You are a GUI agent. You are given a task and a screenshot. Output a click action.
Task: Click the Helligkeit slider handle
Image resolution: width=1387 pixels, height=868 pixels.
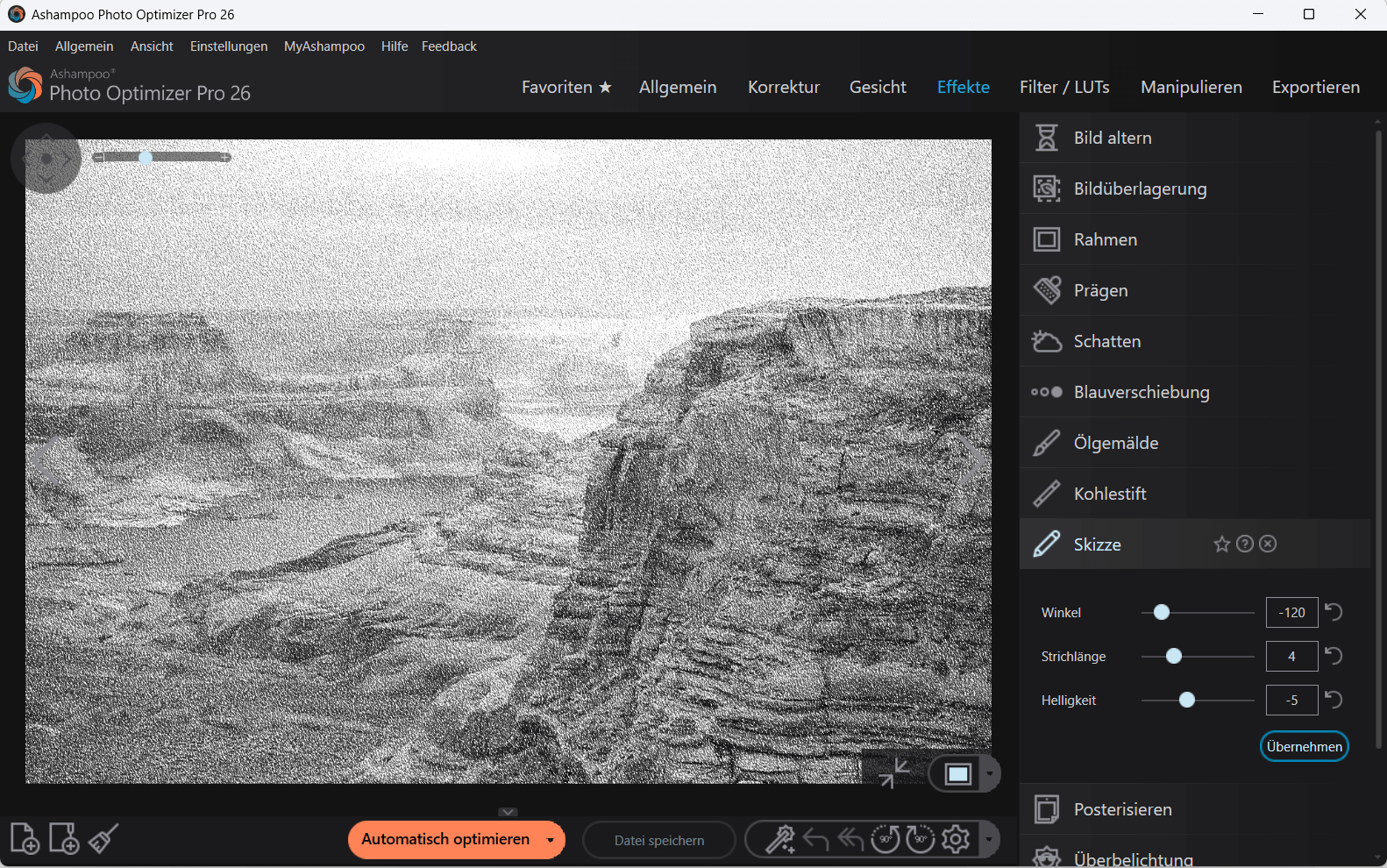point(1187,700)
